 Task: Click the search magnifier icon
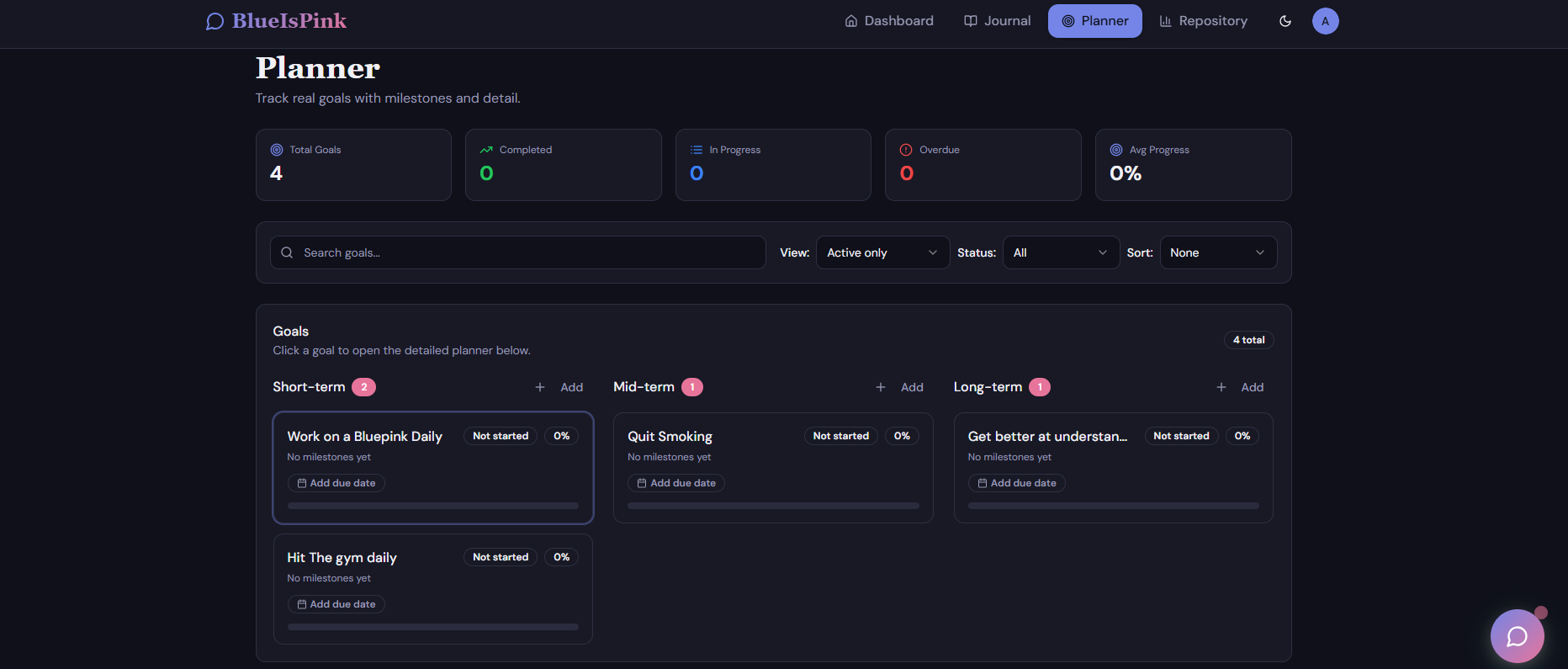(287, 252)
